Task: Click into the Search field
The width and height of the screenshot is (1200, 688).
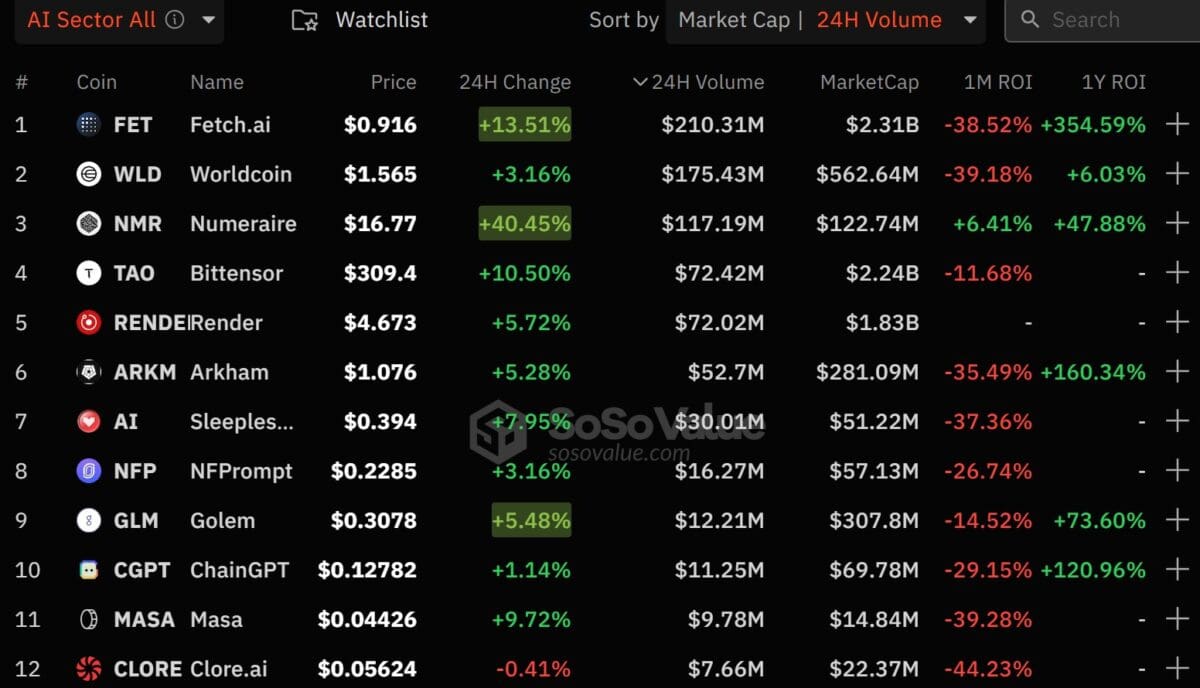Action: point(1105,20)
